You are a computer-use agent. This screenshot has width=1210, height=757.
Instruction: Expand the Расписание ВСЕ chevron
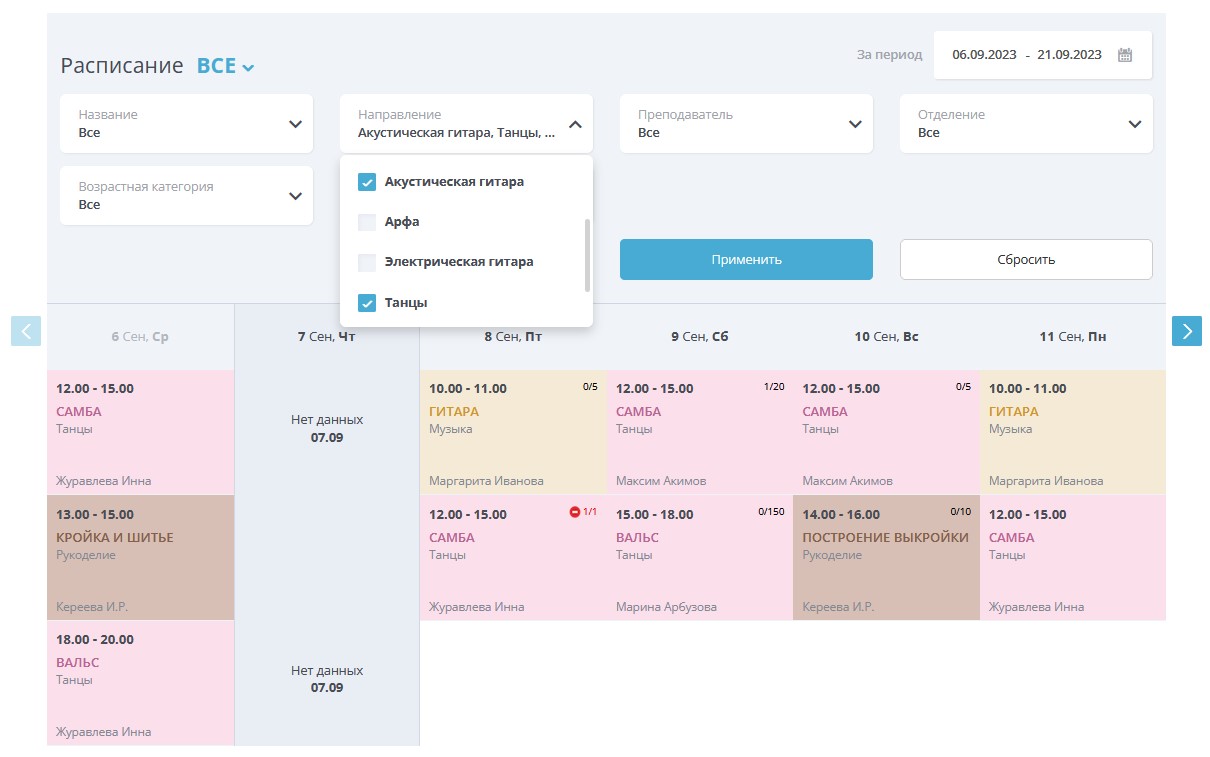248,68
